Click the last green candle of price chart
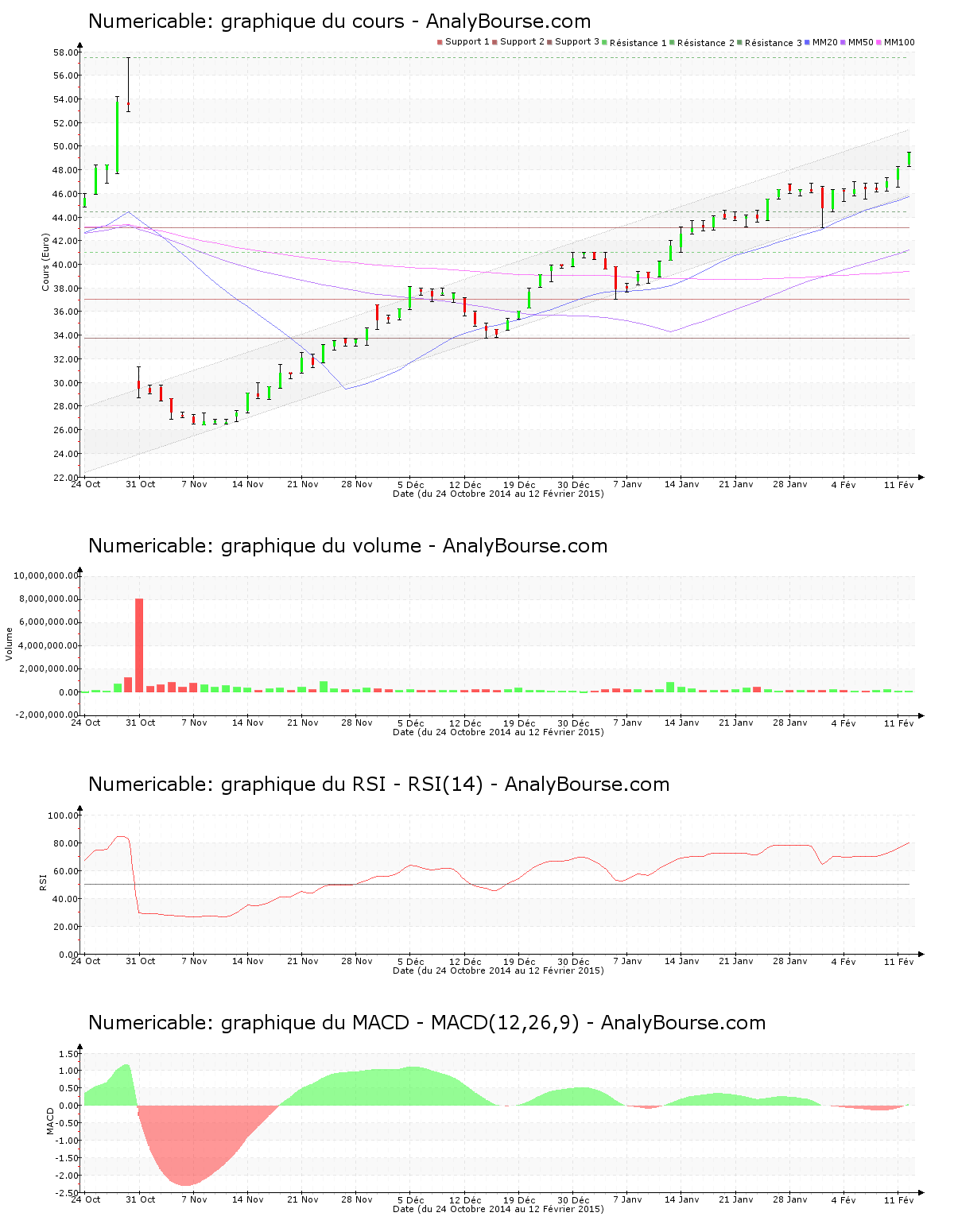Image resolution: width=954 pixels, height=1232 pixels. tap(909, 159)
